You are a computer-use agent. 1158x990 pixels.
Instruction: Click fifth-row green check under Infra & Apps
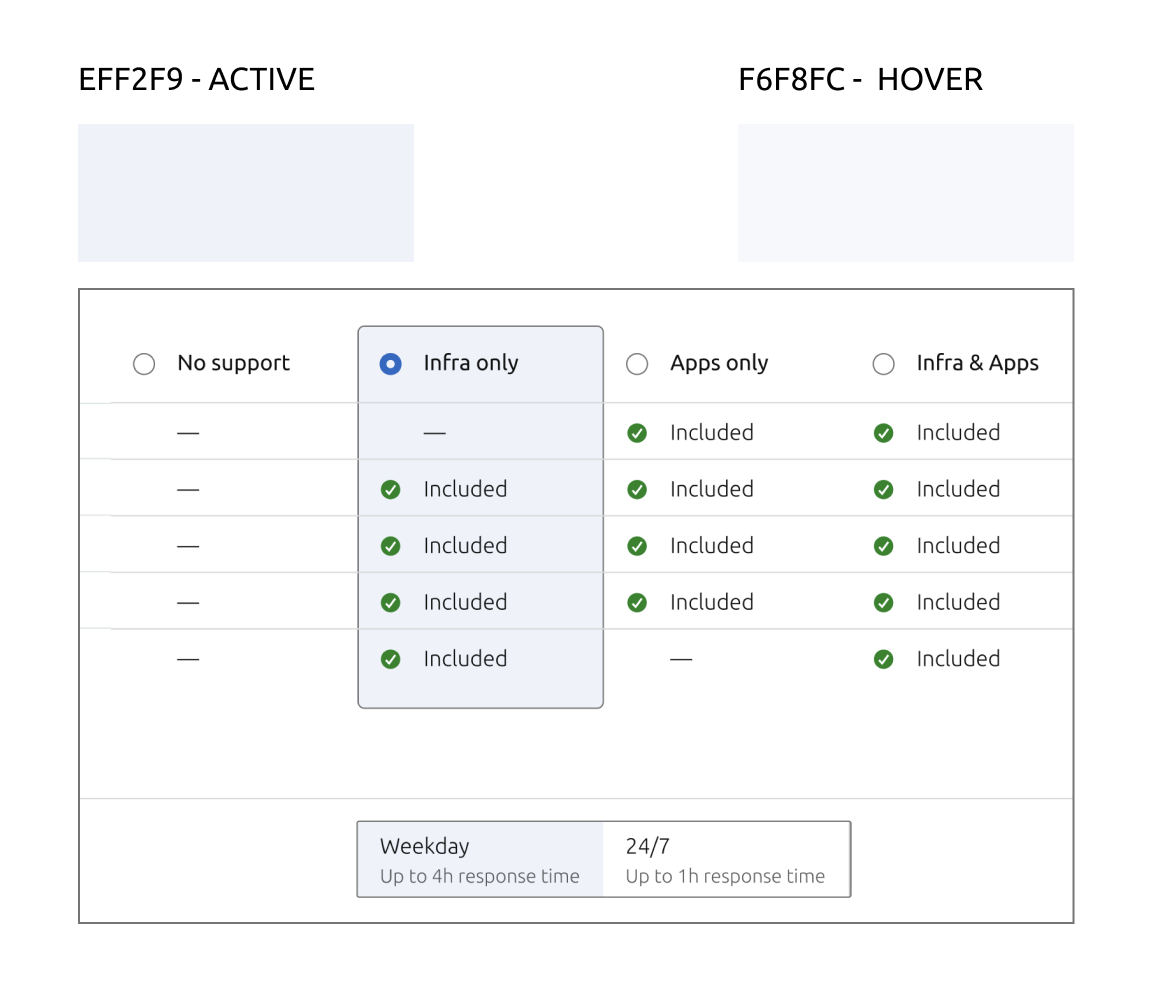(x=884, y=659)
